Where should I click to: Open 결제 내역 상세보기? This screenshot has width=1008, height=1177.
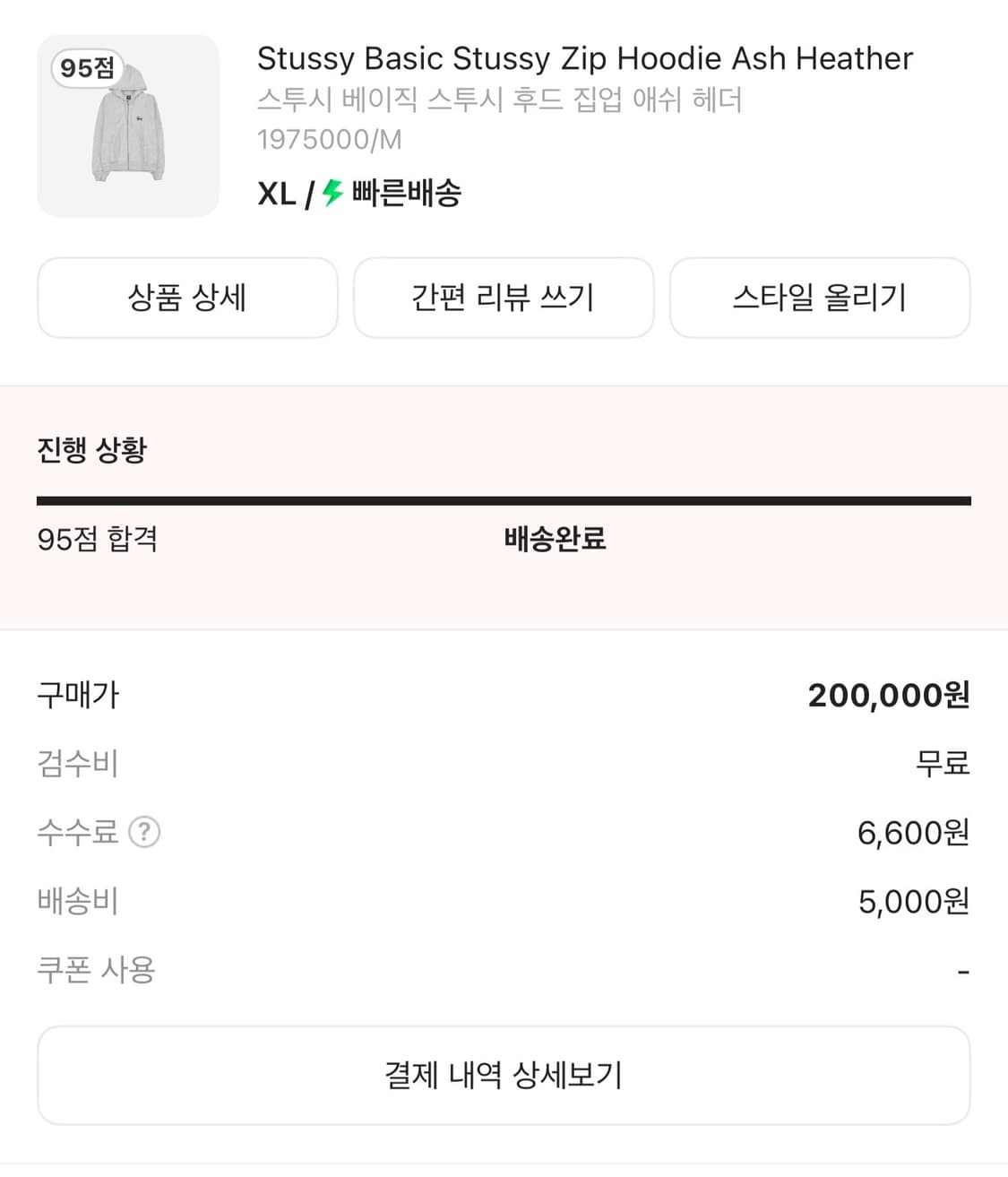click(503, 1075)
